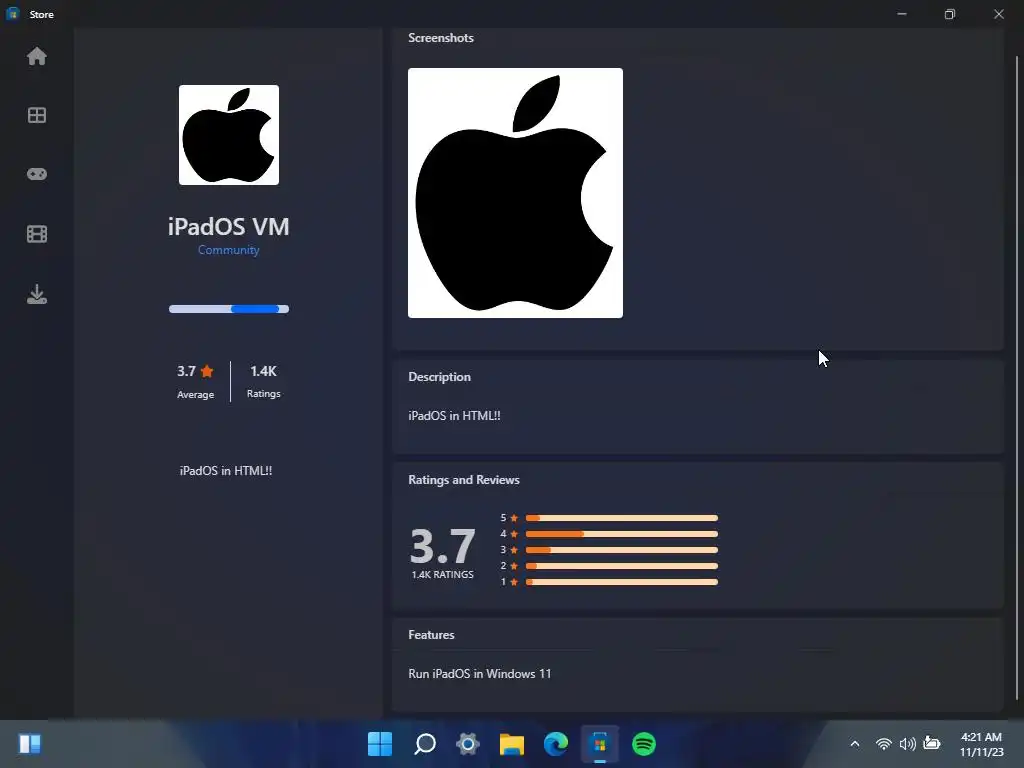
Task: Open the Movies & TV film icon
Action: (x=37, y=234)
